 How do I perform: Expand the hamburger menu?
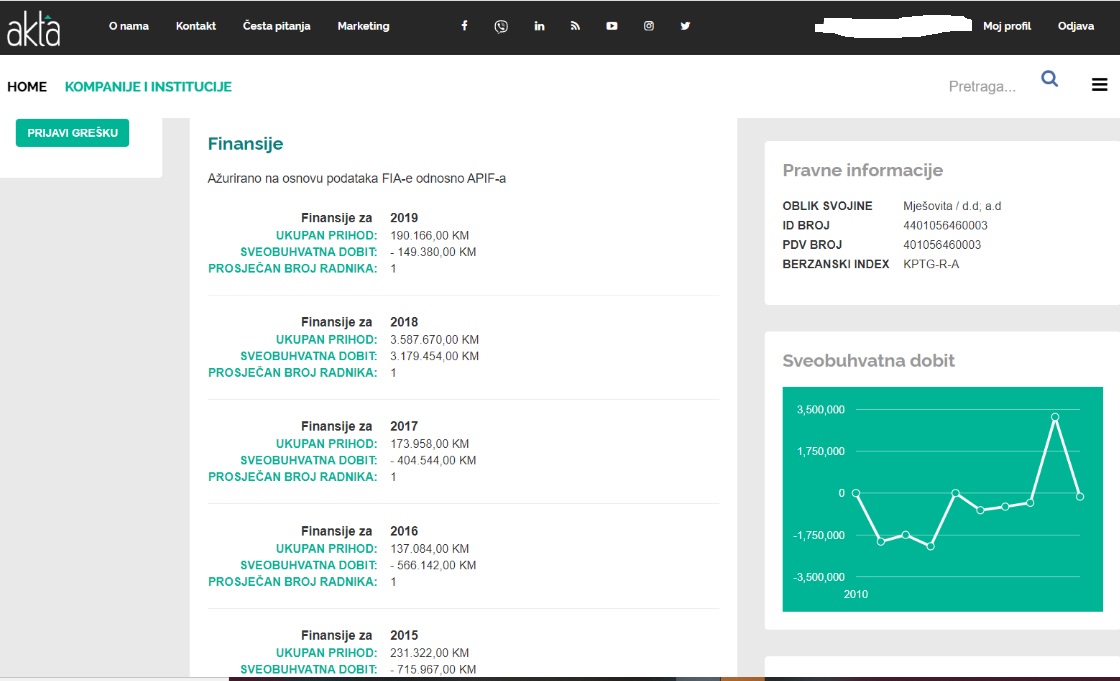click(1099, 85)
